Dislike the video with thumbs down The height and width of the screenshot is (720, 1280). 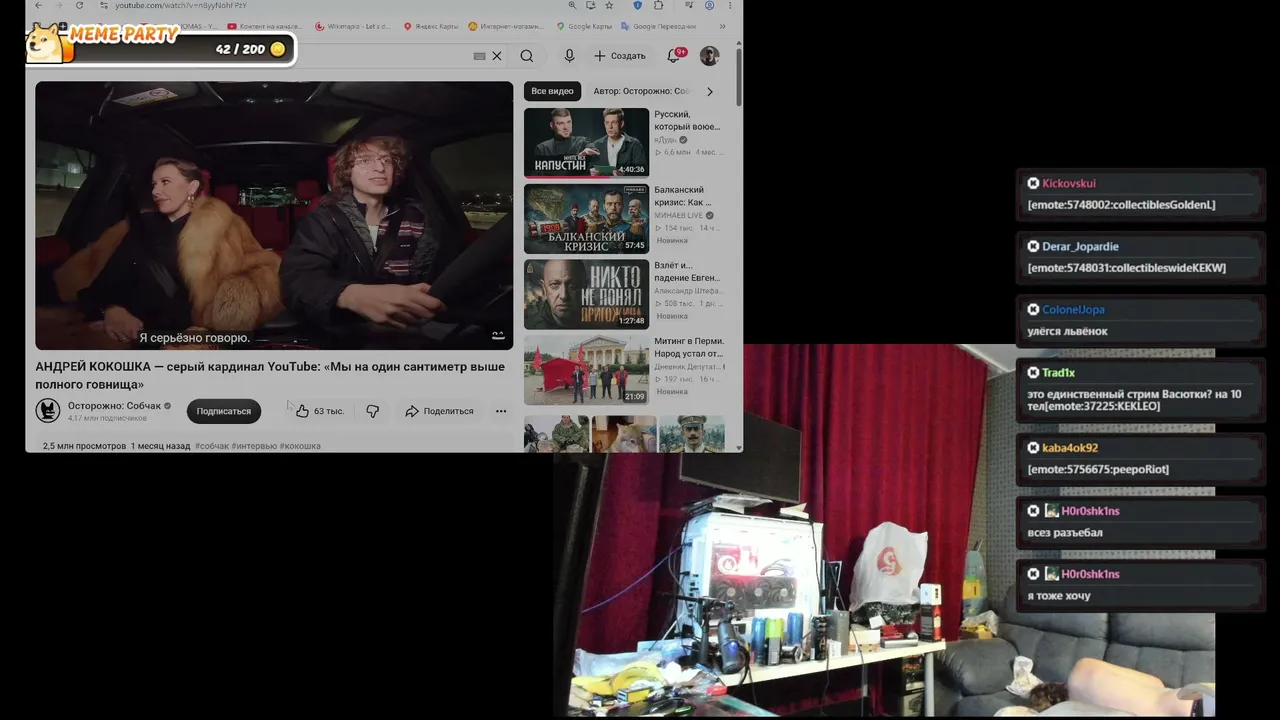372,411
